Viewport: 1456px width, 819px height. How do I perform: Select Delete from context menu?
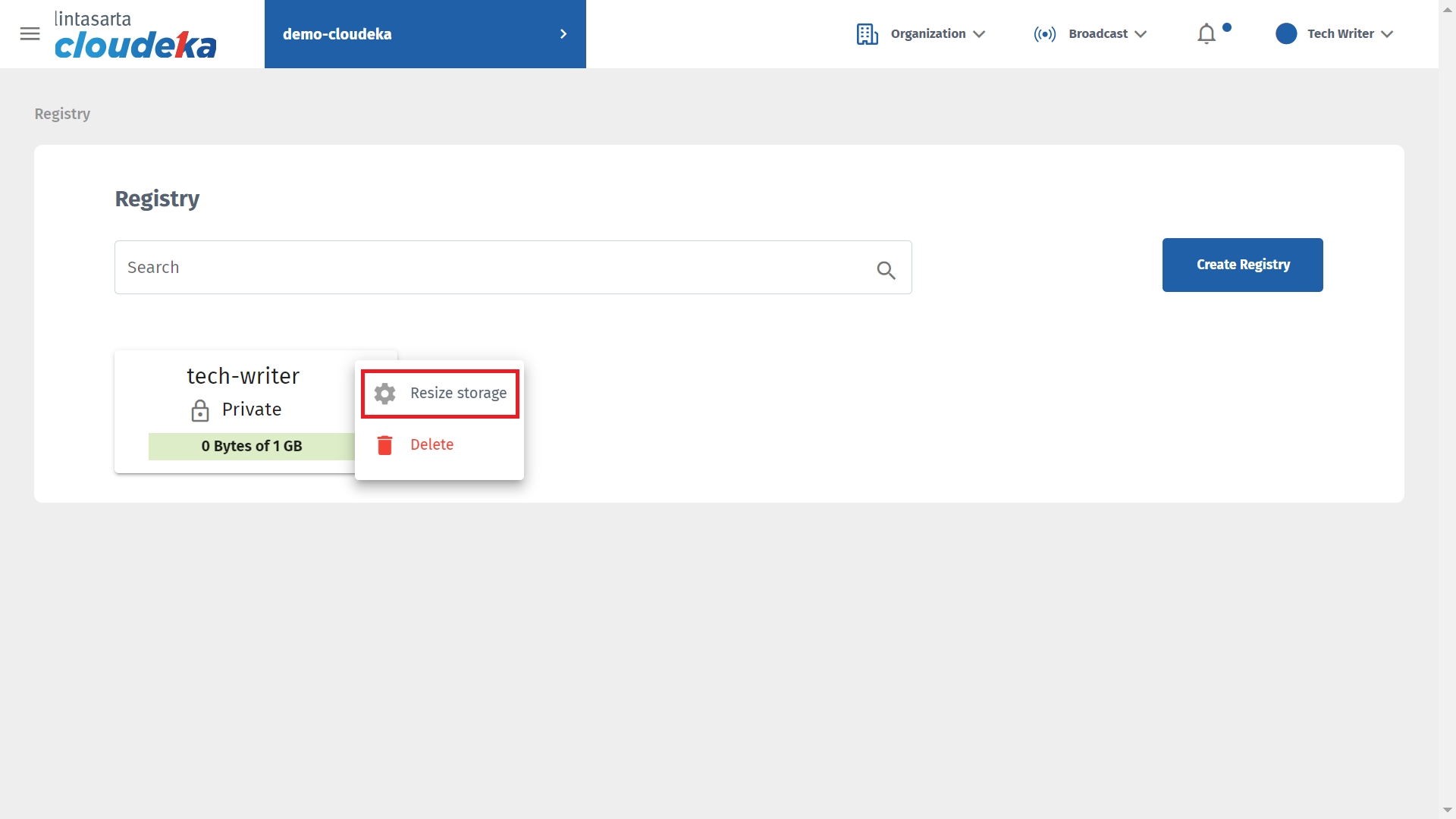pos(431,445)
